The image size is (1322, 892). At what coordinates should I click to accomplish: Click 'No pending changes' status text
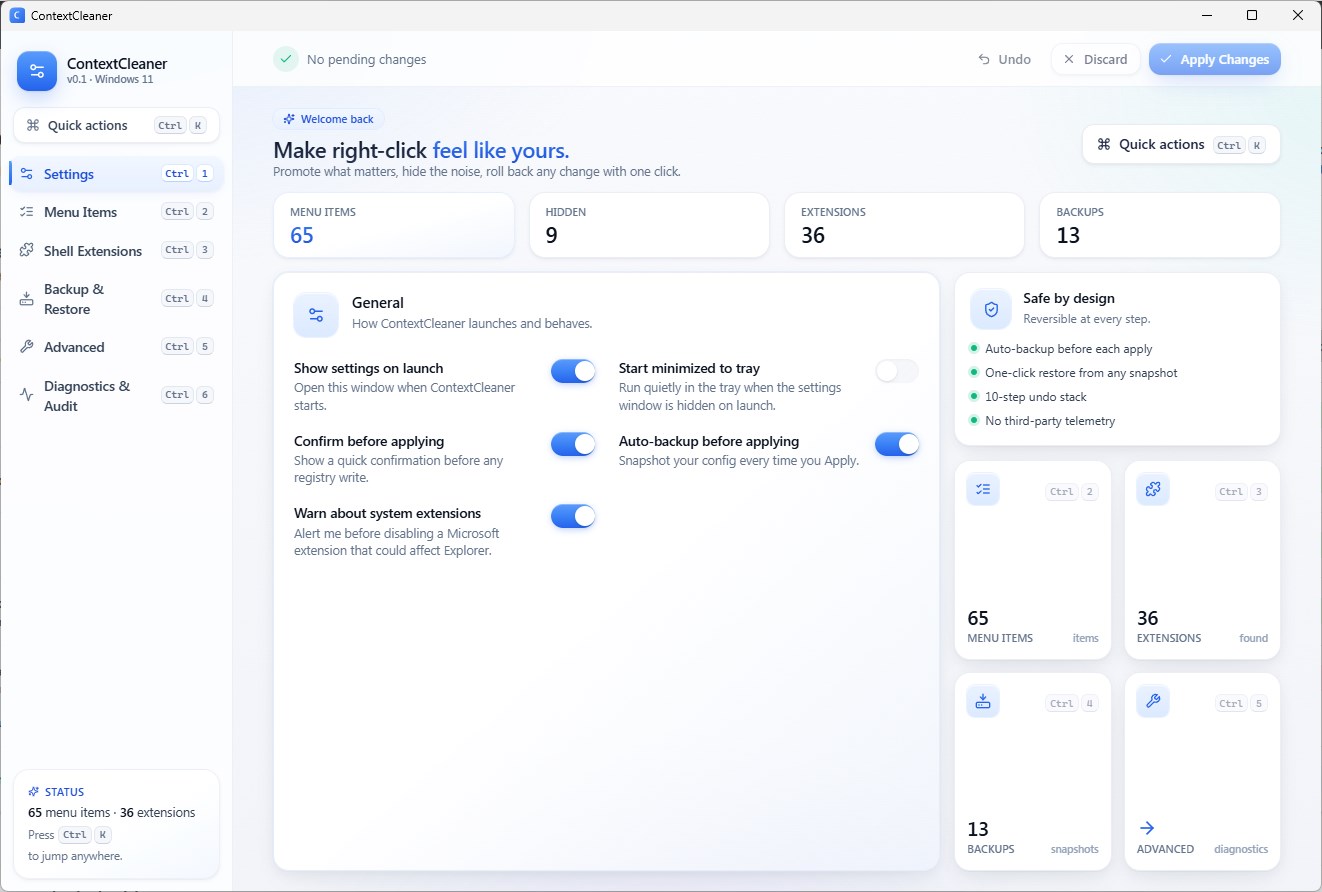click(366, 59)
